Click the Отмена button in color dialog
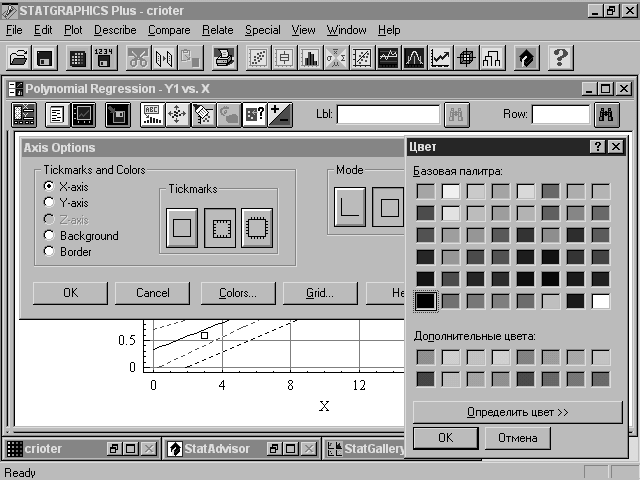 tap(518, 438)
